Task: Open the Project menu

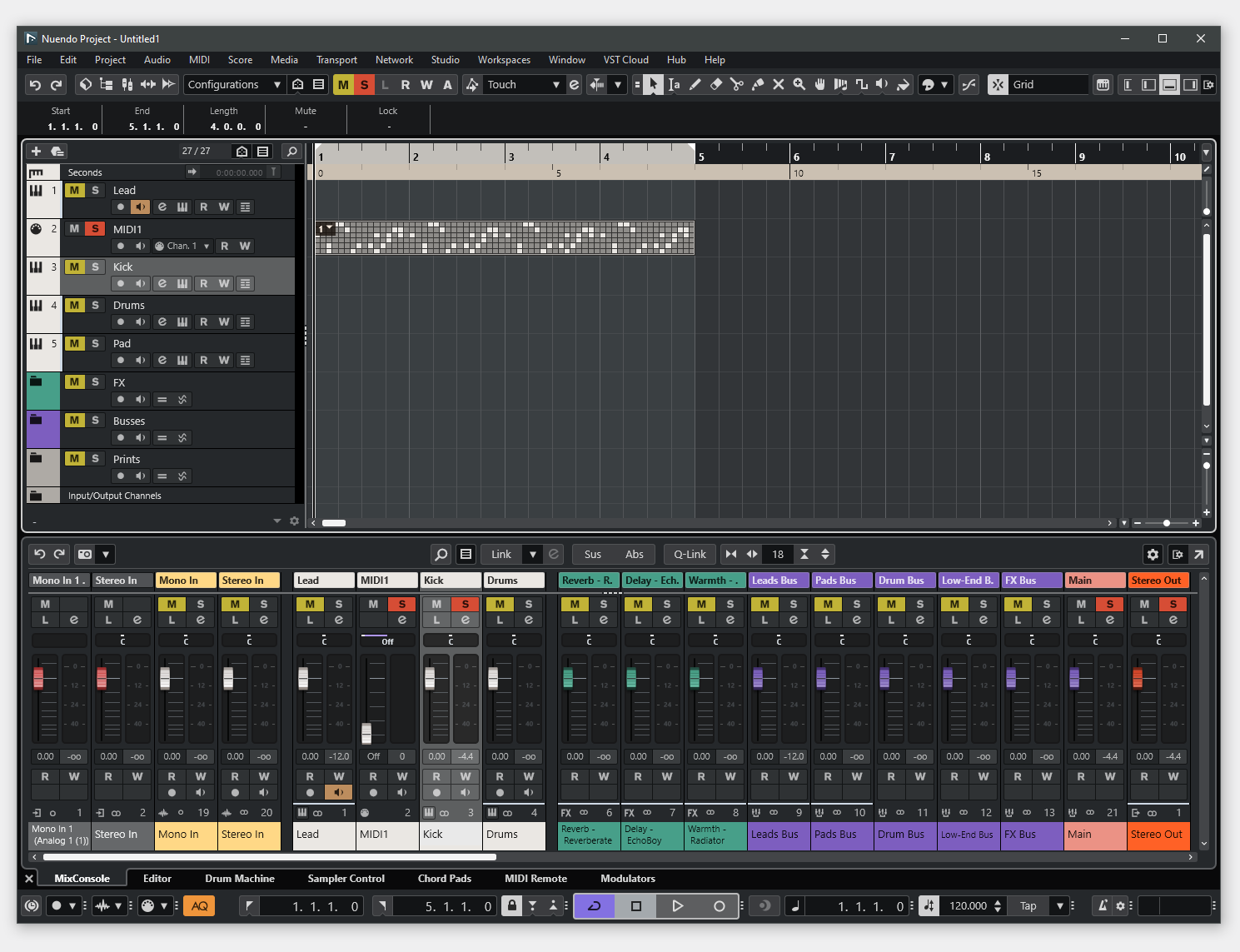Action: (110, 60)
